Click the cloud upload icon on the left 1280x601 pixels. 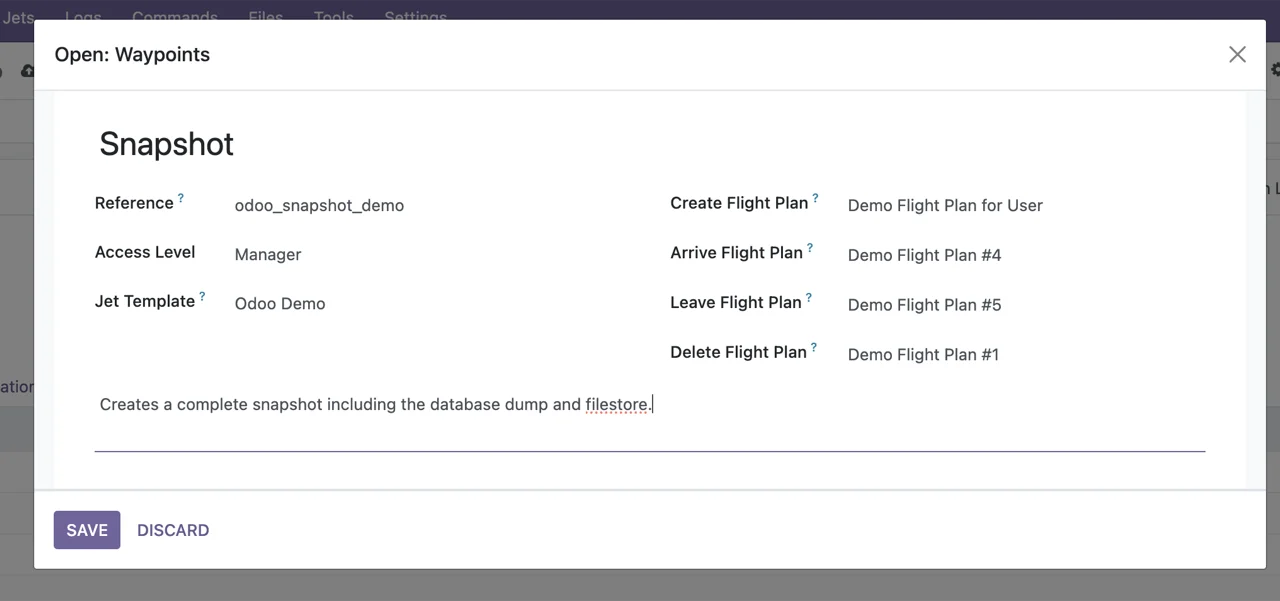coord(28,70)
